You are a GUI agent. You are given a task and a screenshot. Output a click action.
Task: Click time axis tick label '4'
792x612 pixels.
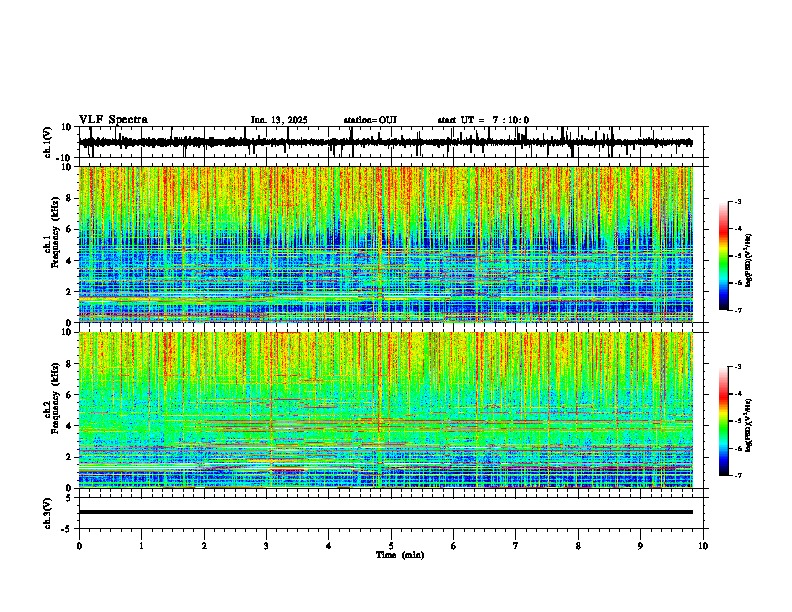[x=329, y=546]
